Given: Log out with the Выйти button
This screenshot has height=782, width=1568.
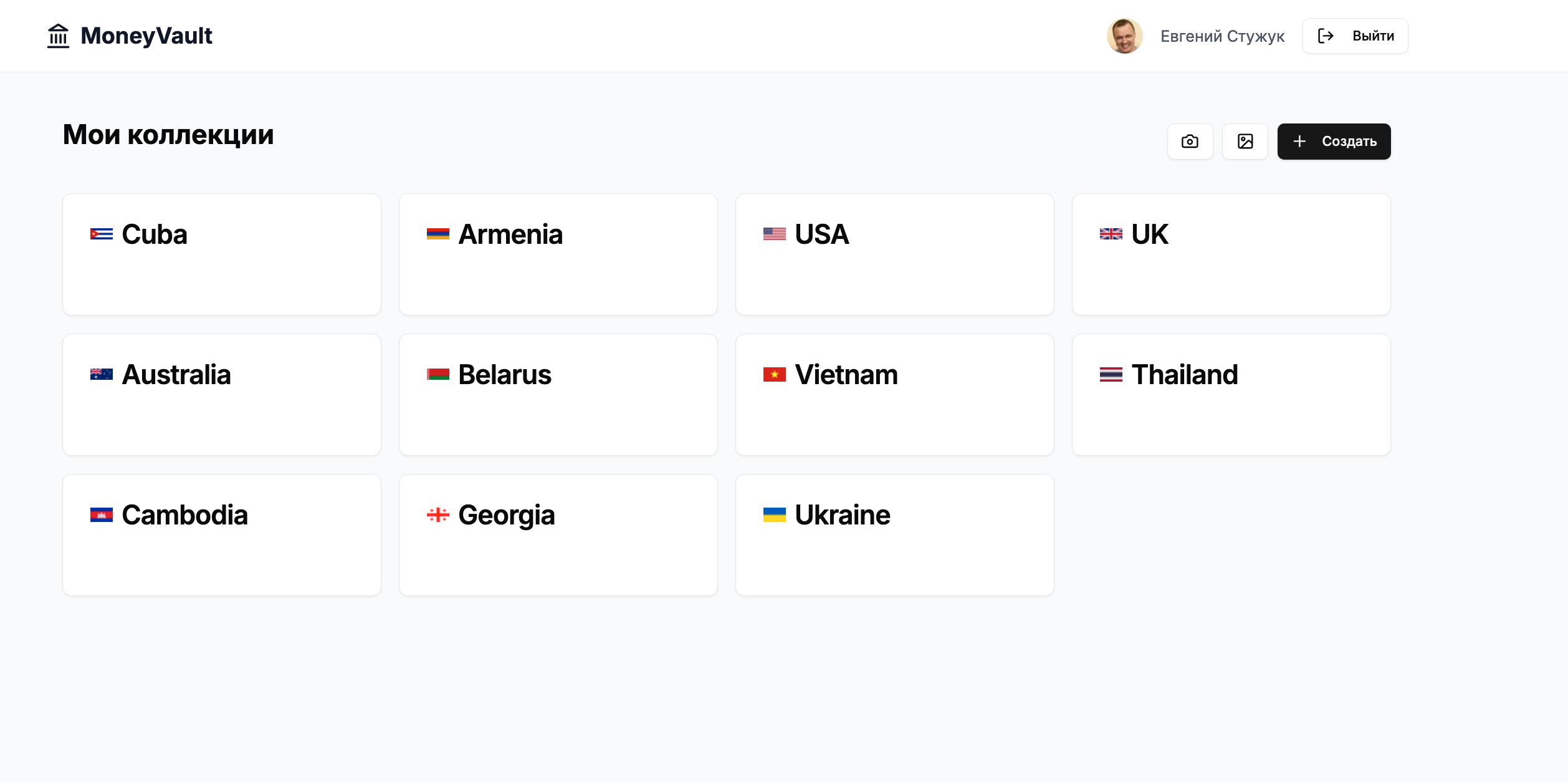Looking at the screenshot, I should [x=1355, y=36].
